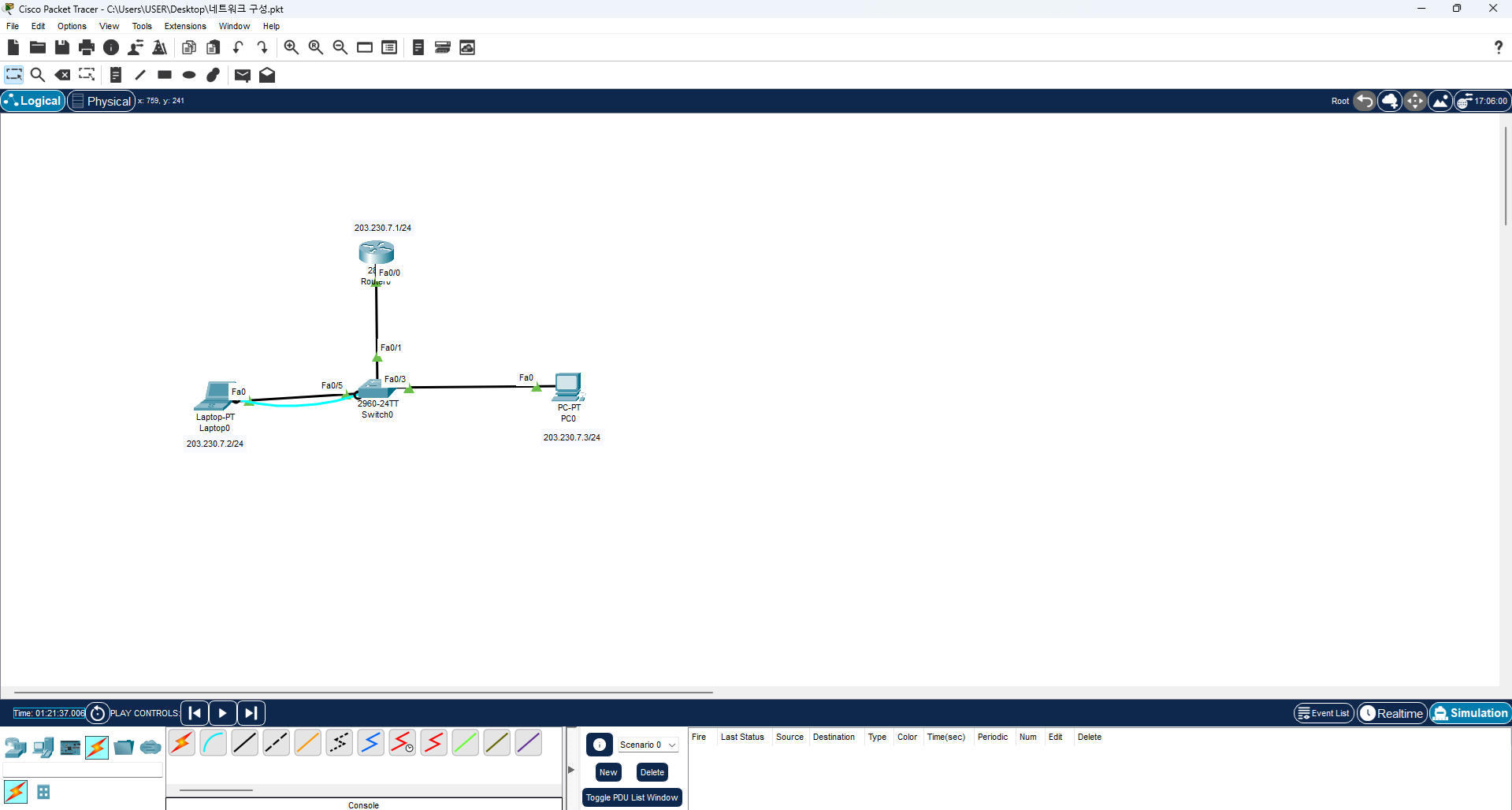Add a Complex PDU
This screenshot has height=810, width=1512.
(x=267, y=75)
